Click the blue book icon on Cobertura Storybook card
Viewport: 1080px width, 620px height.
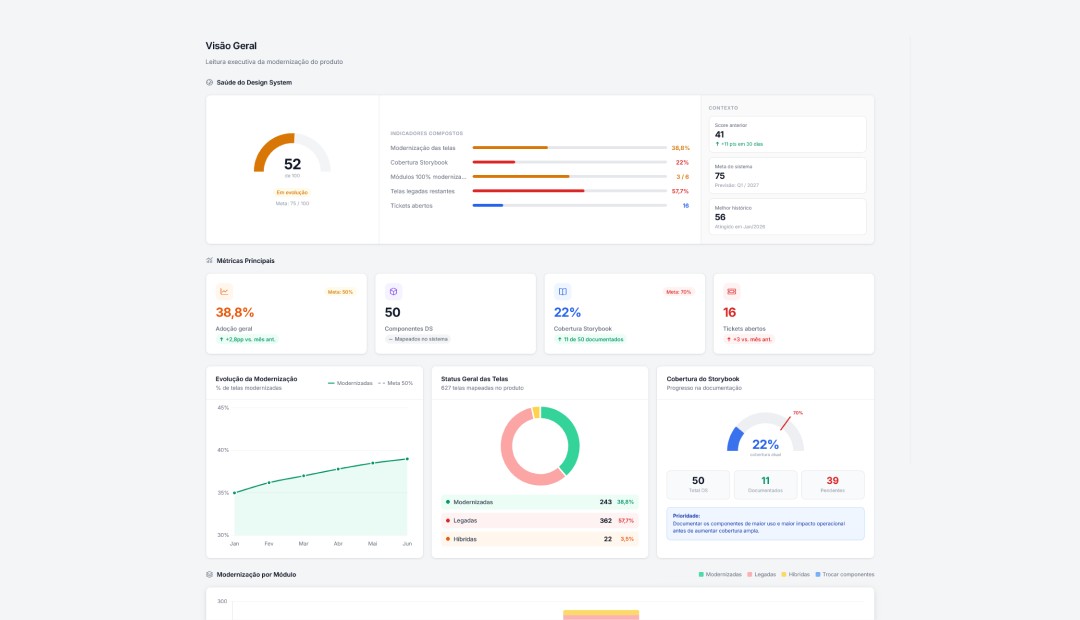pos(563,291)
